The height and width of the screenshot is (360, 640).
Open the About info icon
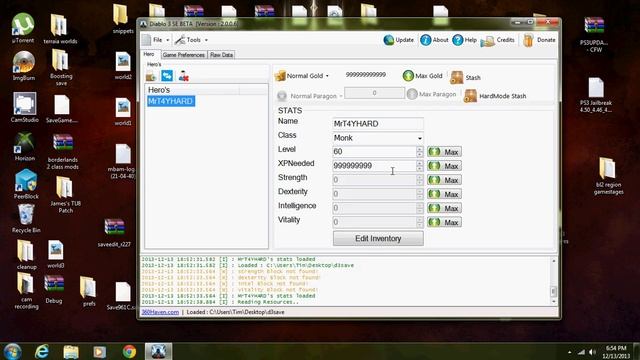pyautogui.click(x=426, y=40)
